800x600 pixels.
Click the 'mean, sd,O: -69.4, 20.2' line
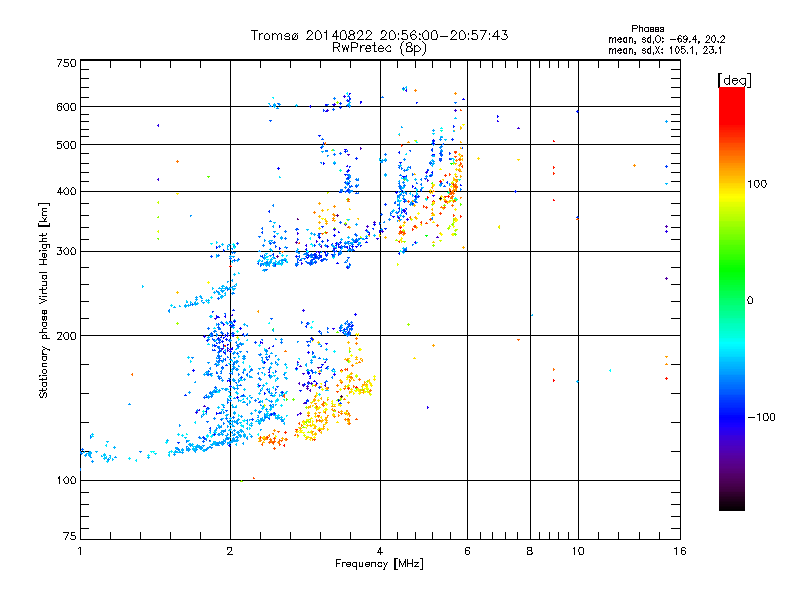pos(666,39)
